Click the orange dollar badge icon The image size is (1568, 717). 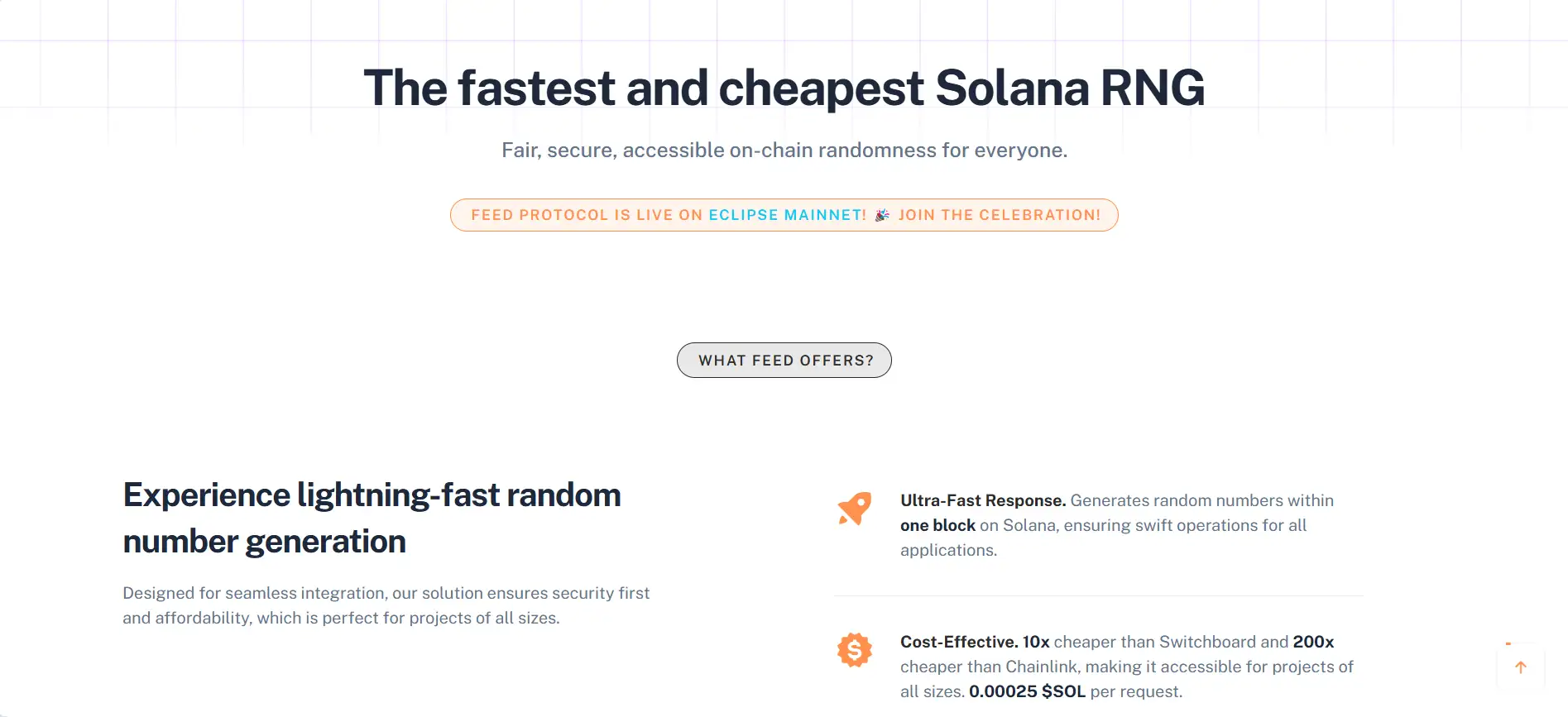(x=854, y=650)
